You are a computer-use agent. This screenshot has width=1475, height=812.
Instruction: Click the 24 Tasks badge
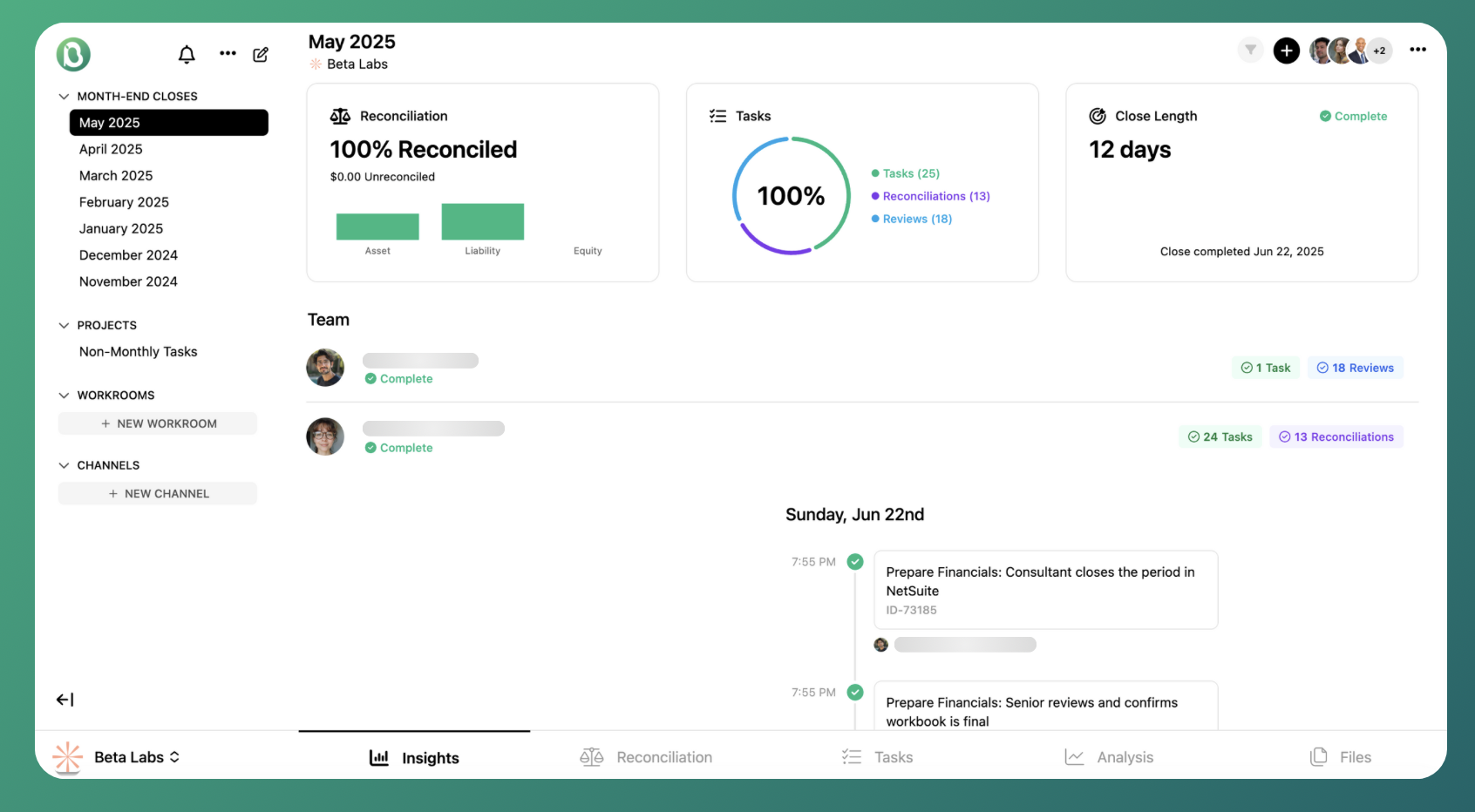[x=1220, y=436]
